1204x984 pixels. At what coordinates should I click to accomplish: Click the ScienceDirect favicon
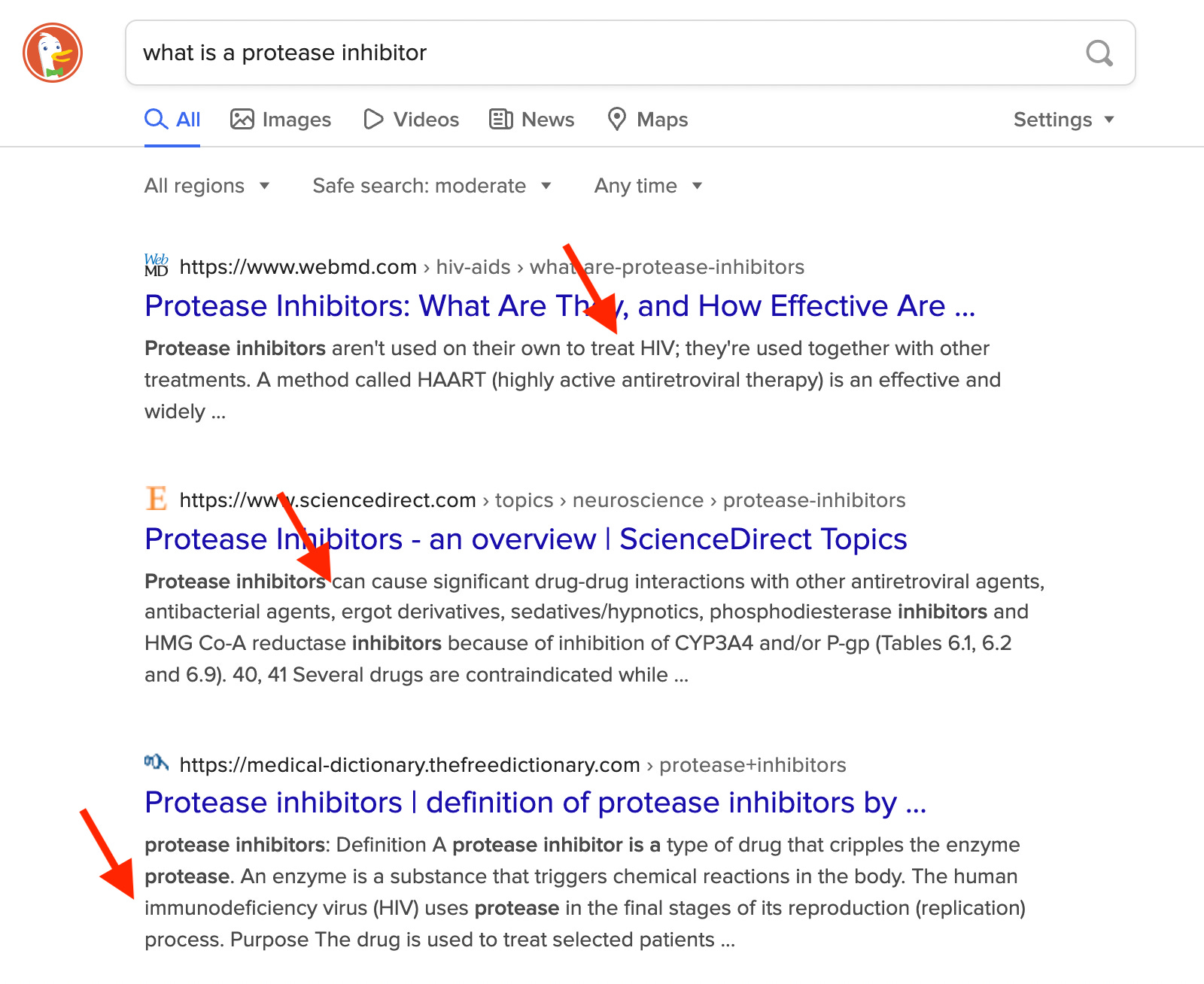(x=157, y=499)
